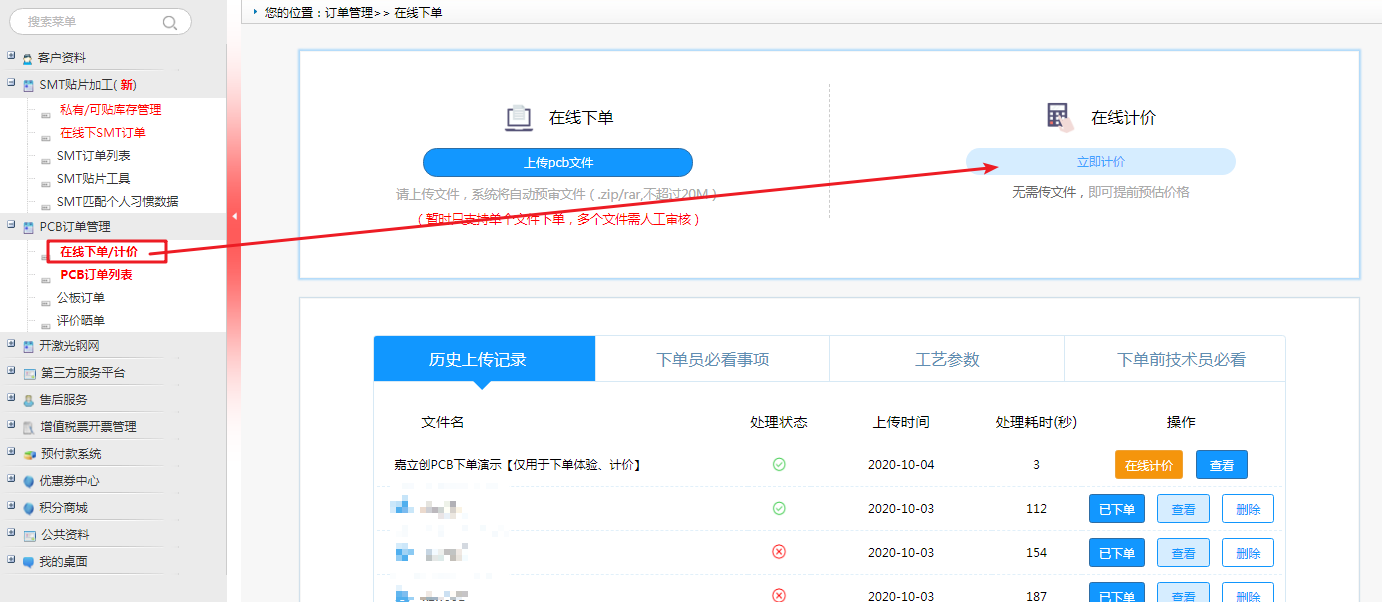Expand the 客户资料 tree node
The image size is (1382, 602).
click(11, 57)
